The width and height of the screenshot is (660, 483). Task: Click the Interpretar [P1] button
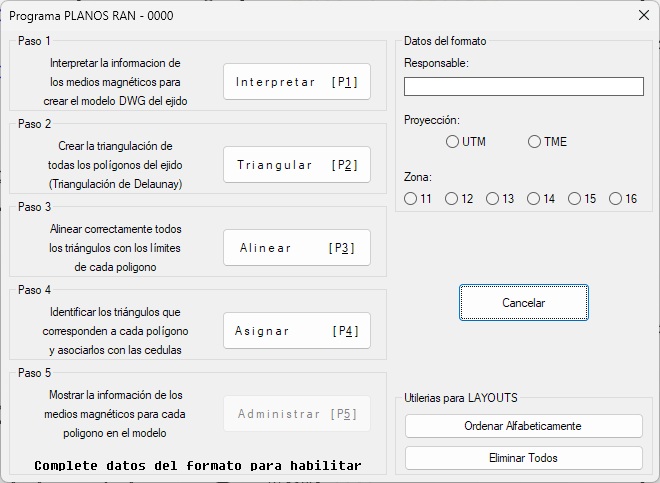tap(296, 82)
